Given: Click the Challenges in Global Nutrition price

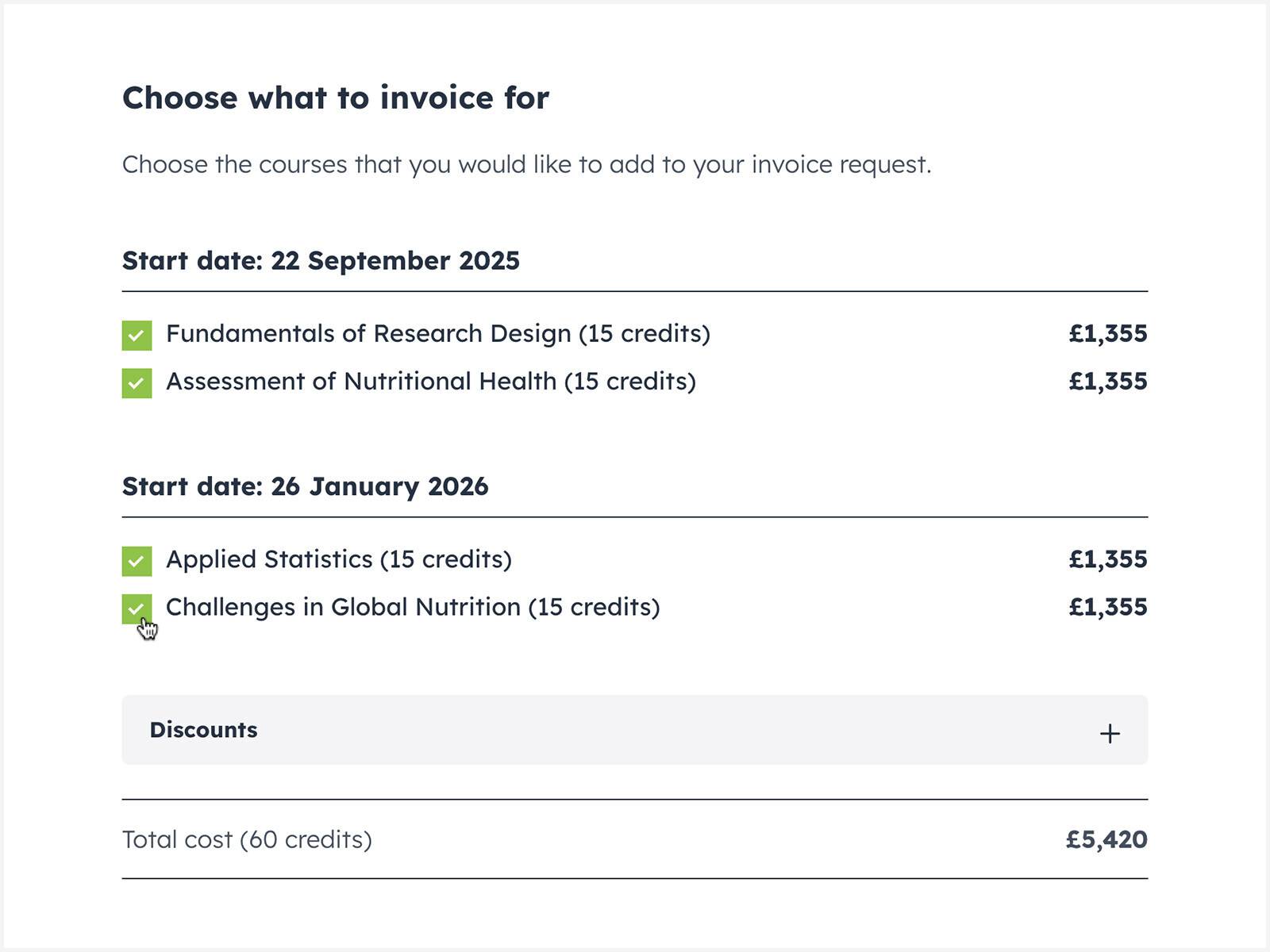Looking at the screenshot, I should (1107, 607).
